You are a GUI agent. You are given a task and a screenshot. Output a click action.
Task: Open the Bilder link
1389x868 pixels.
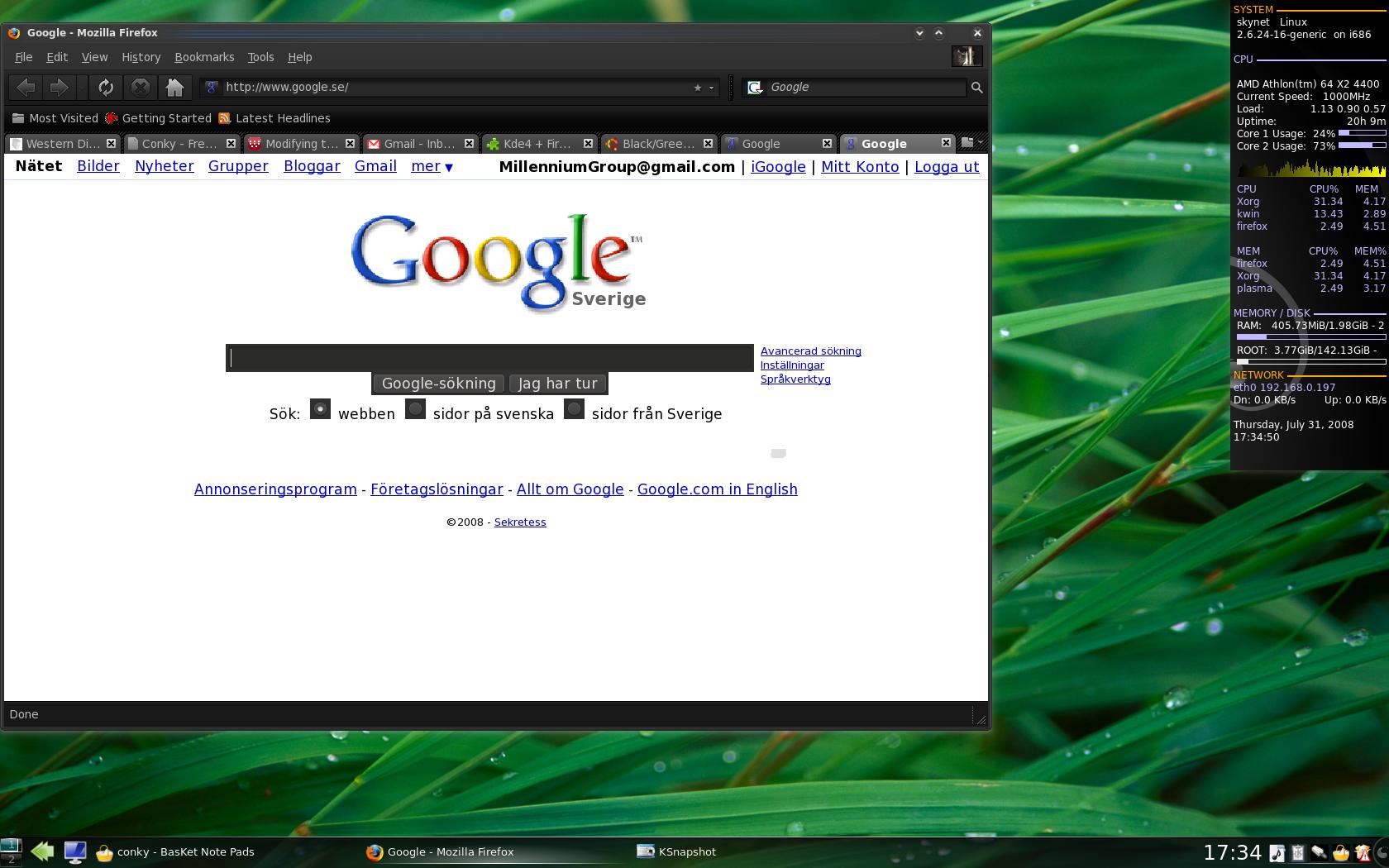(98, 166)
